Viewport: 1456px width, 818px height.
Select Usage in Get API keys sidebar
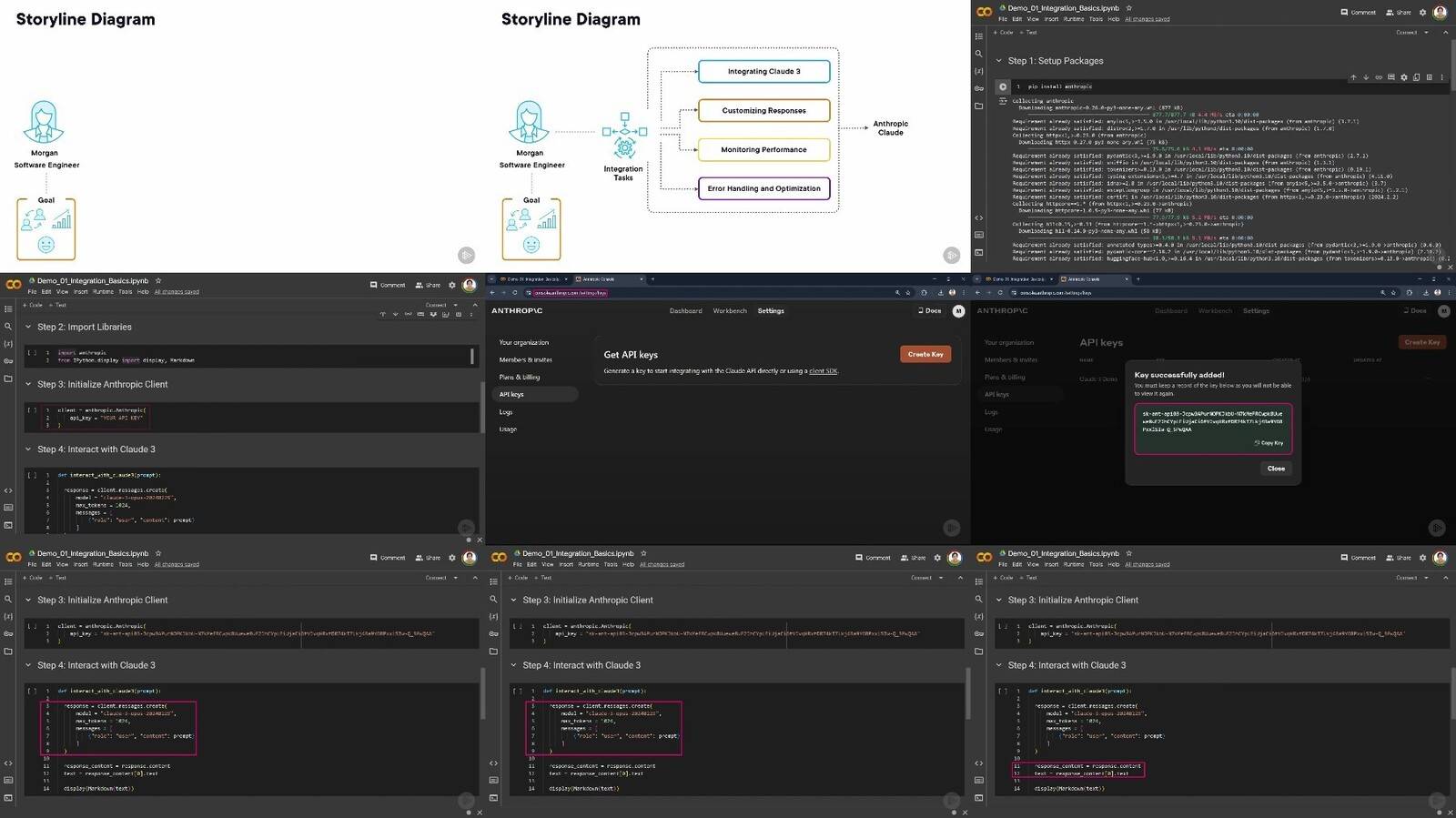point(508,429)
